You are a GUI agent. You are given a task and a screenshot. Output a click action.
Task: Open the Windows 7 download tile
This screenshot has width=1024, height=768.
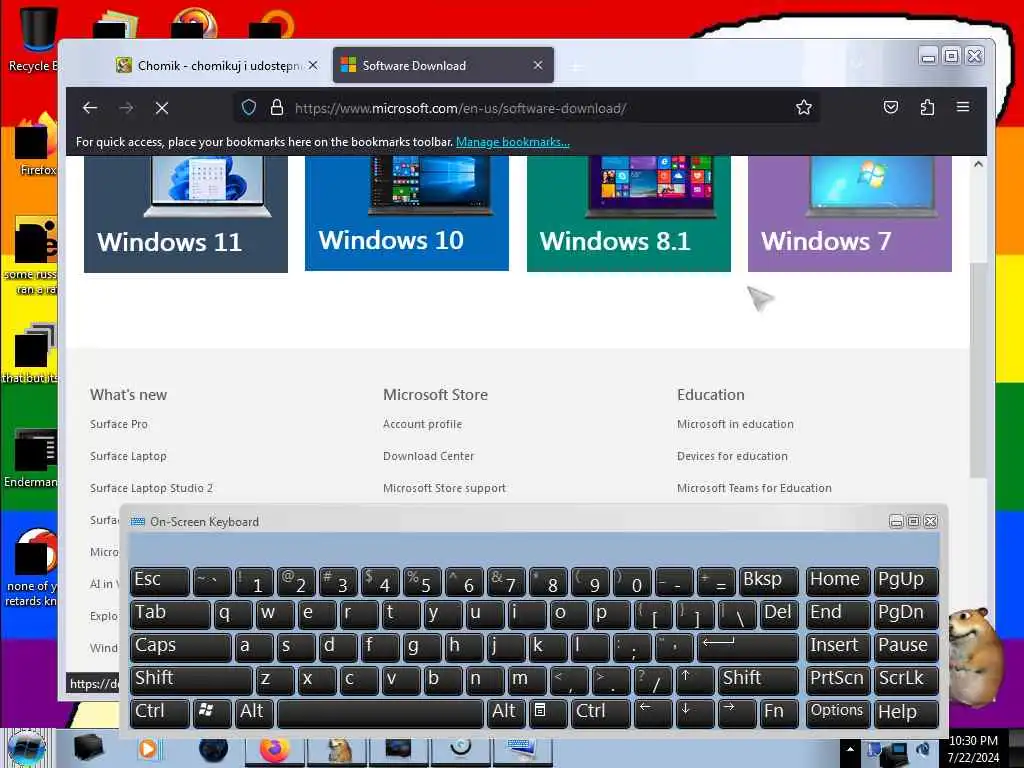[850, 214]
